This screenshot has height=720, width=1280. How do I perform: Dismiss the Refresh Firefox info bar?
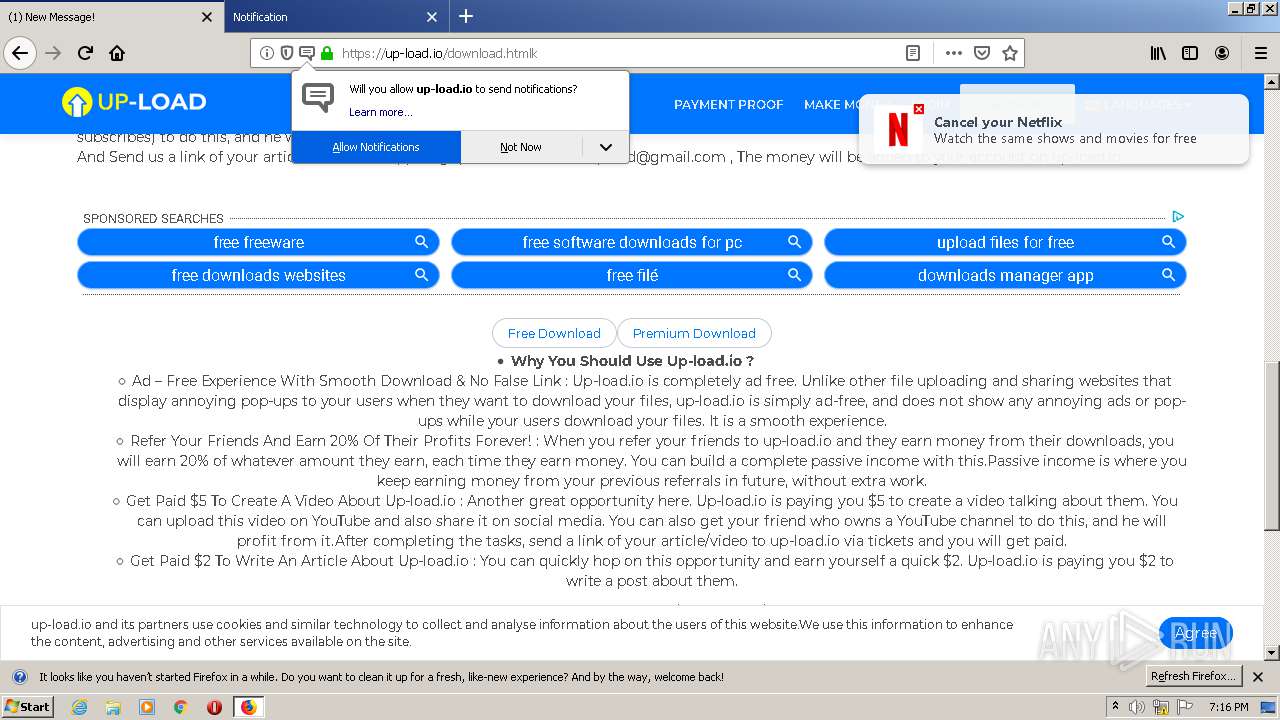click(x=1258, y=677)
